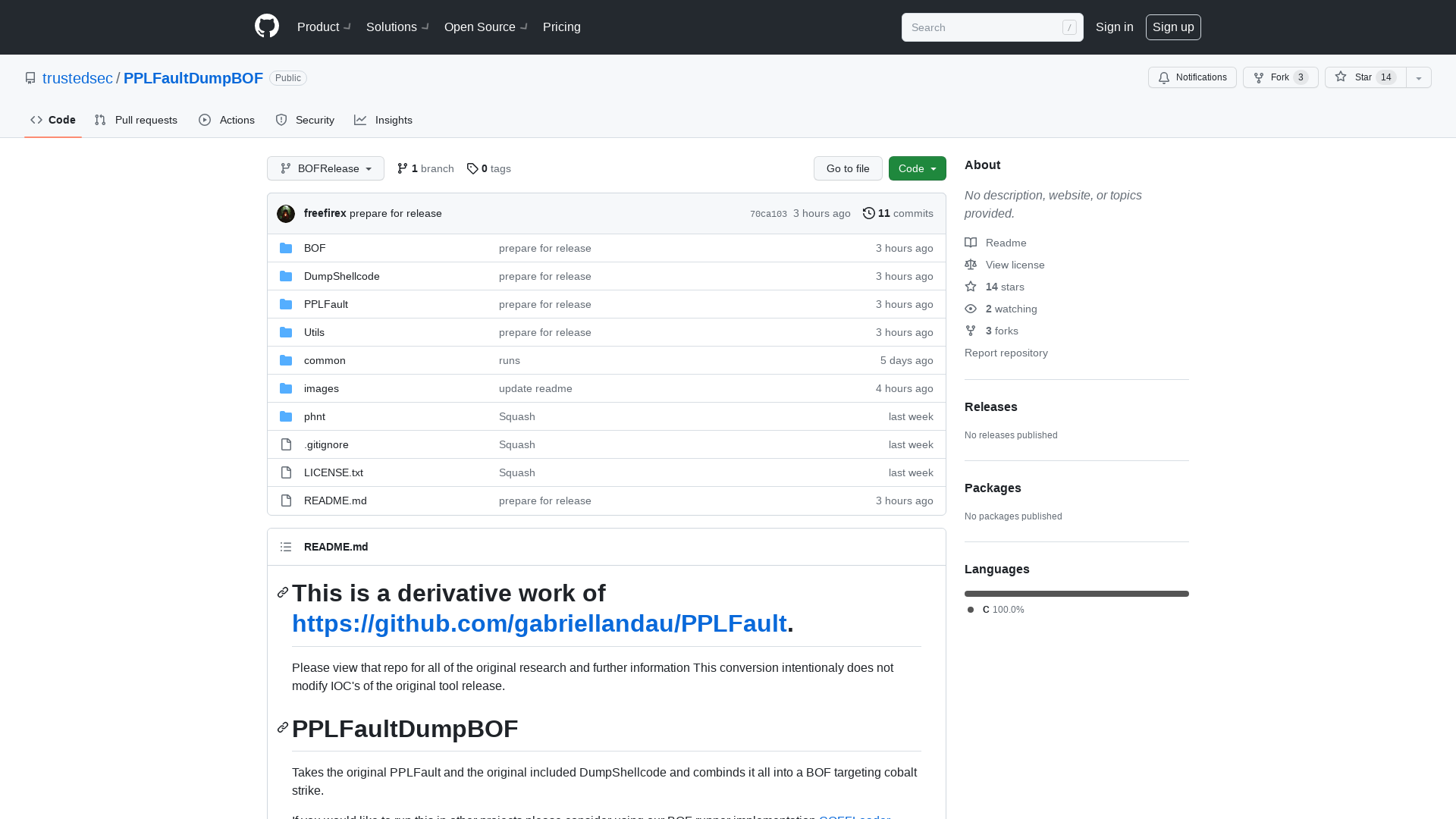Click 'update readme' commit message
Image resolution: width=1456 pixels, height=819 pixels.
535,388
